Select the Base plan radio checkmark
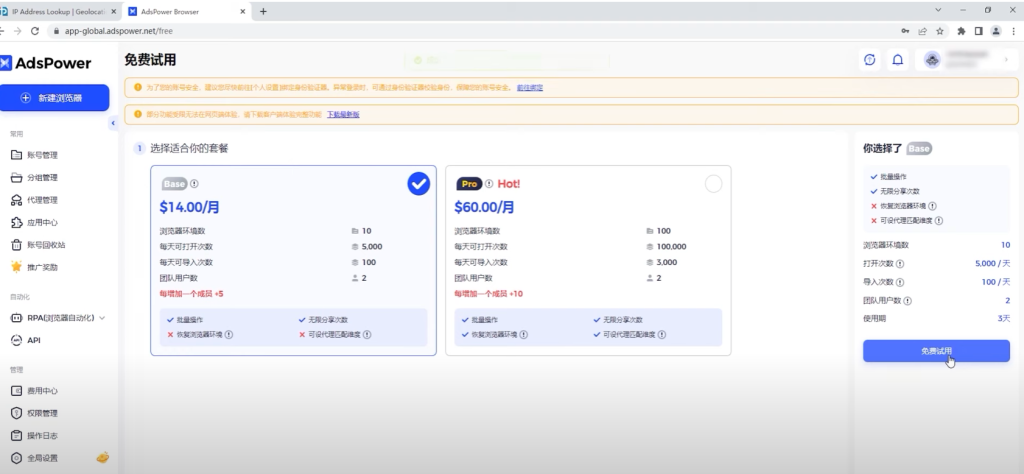The width and height of the screenshot is (1024, 474). pos(419,183)
